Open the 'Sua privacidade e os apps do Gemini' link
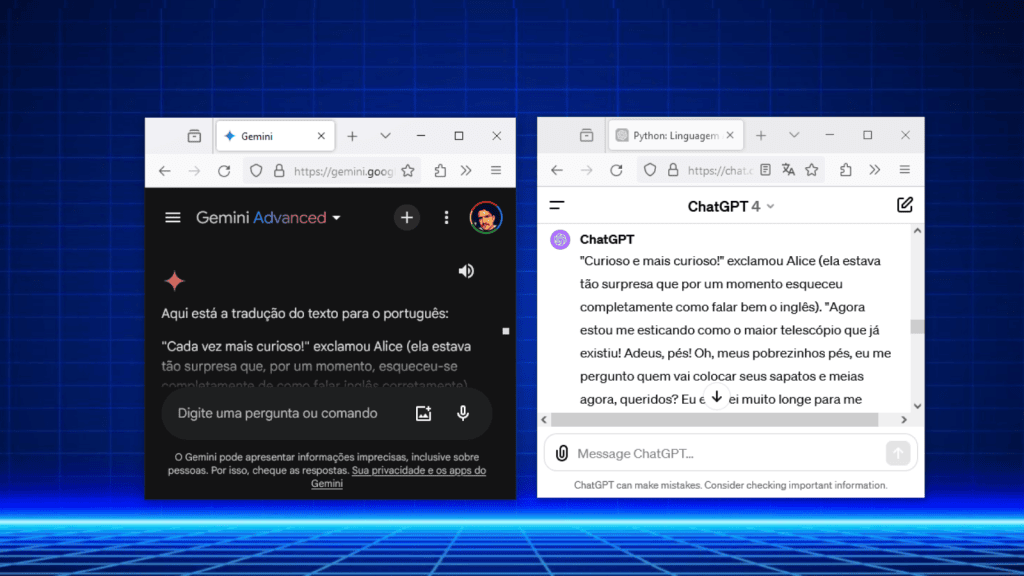 pos(419,470)
